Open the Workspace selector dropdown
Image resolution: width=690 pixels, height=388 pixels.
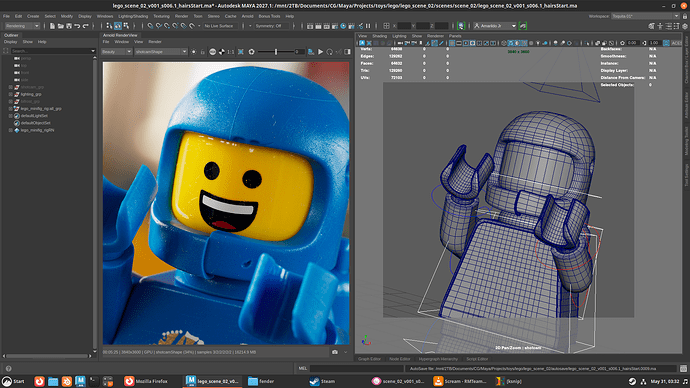(645, 16)
